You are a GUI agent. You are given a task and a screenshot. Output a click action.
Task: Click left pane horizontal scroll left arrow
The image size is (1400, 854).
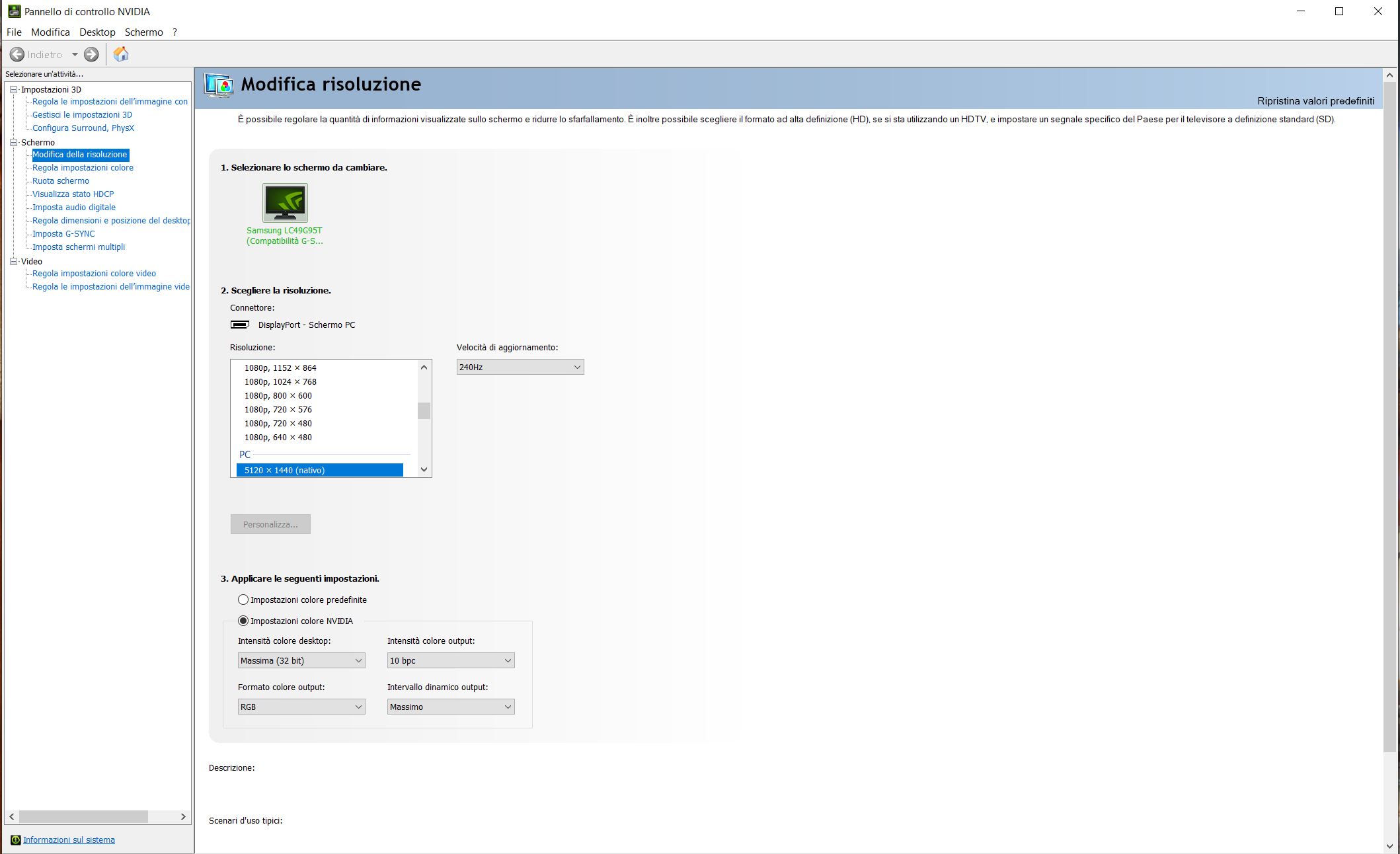12,816
